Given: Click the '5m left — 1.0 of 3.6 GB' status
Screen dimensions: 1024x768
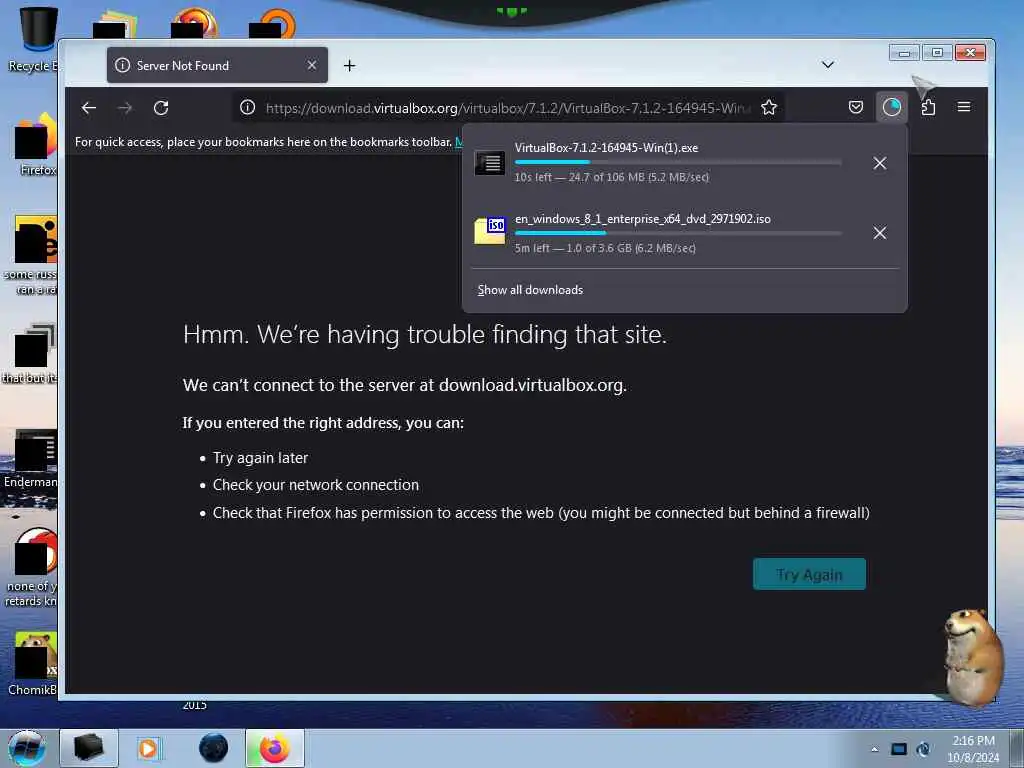Looking at the screenshot, I should [x=605, y=248].
